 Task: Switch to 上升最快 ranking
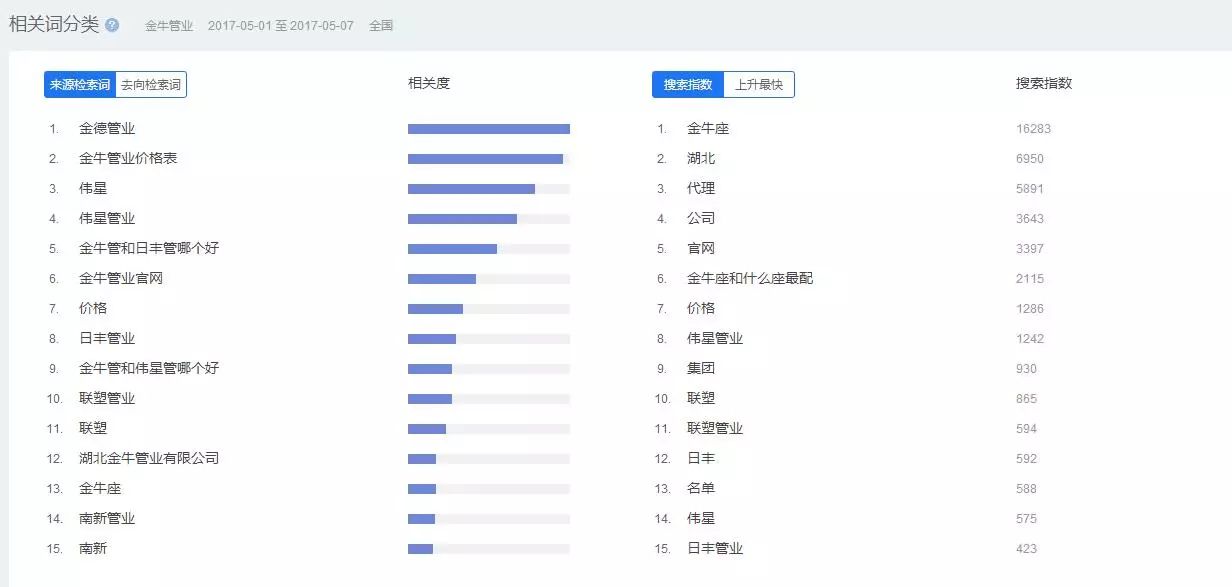pos(759,85)
